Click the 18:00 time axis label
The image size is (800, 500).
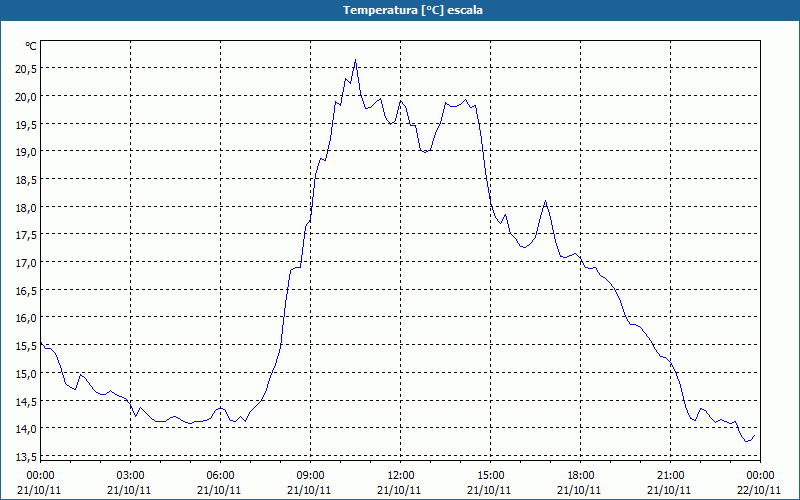pyautogui.click(x=581, y=476)
